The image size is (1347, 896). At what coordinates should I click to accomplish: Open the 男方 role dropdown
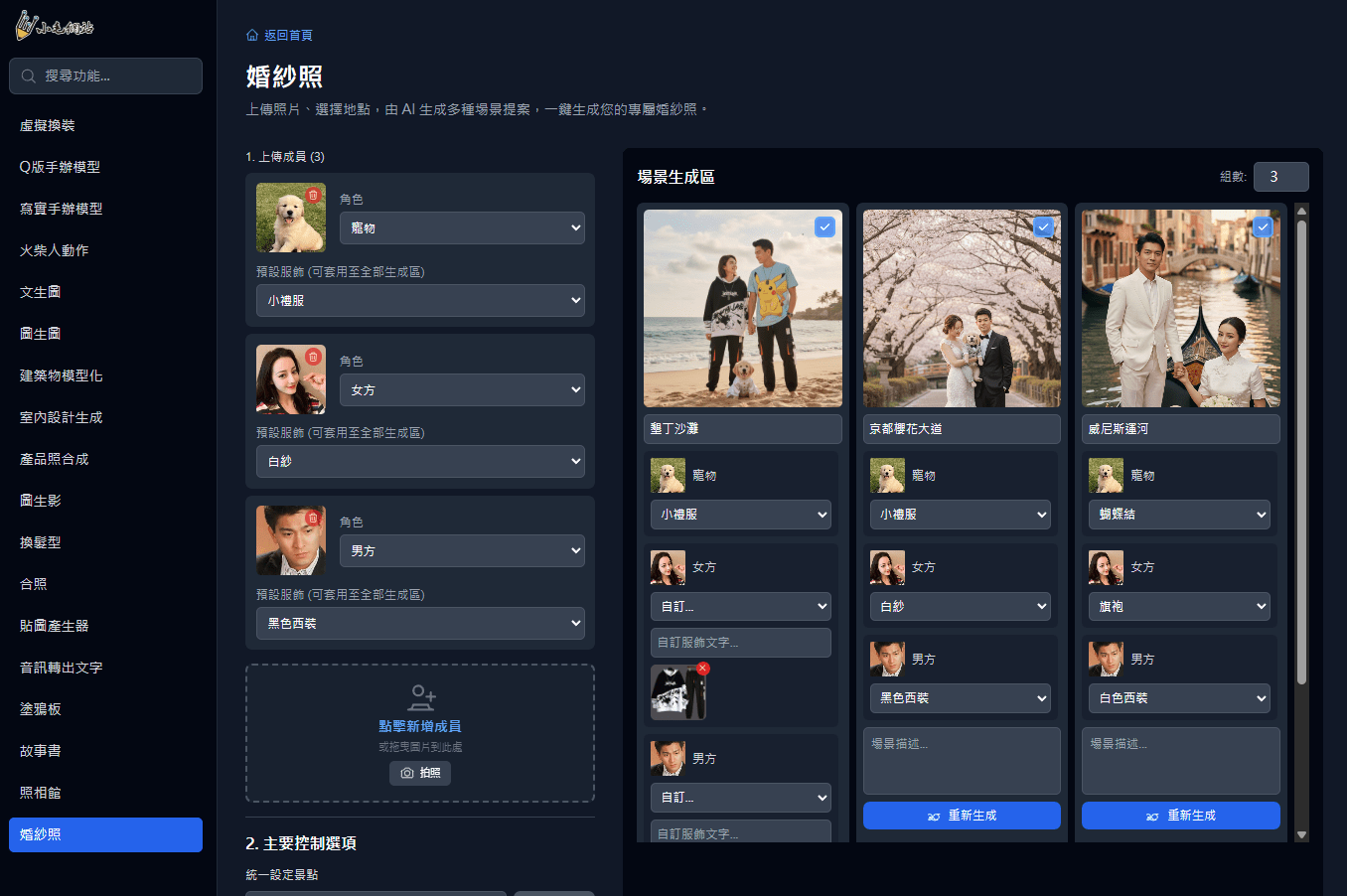tap(462, 551)
